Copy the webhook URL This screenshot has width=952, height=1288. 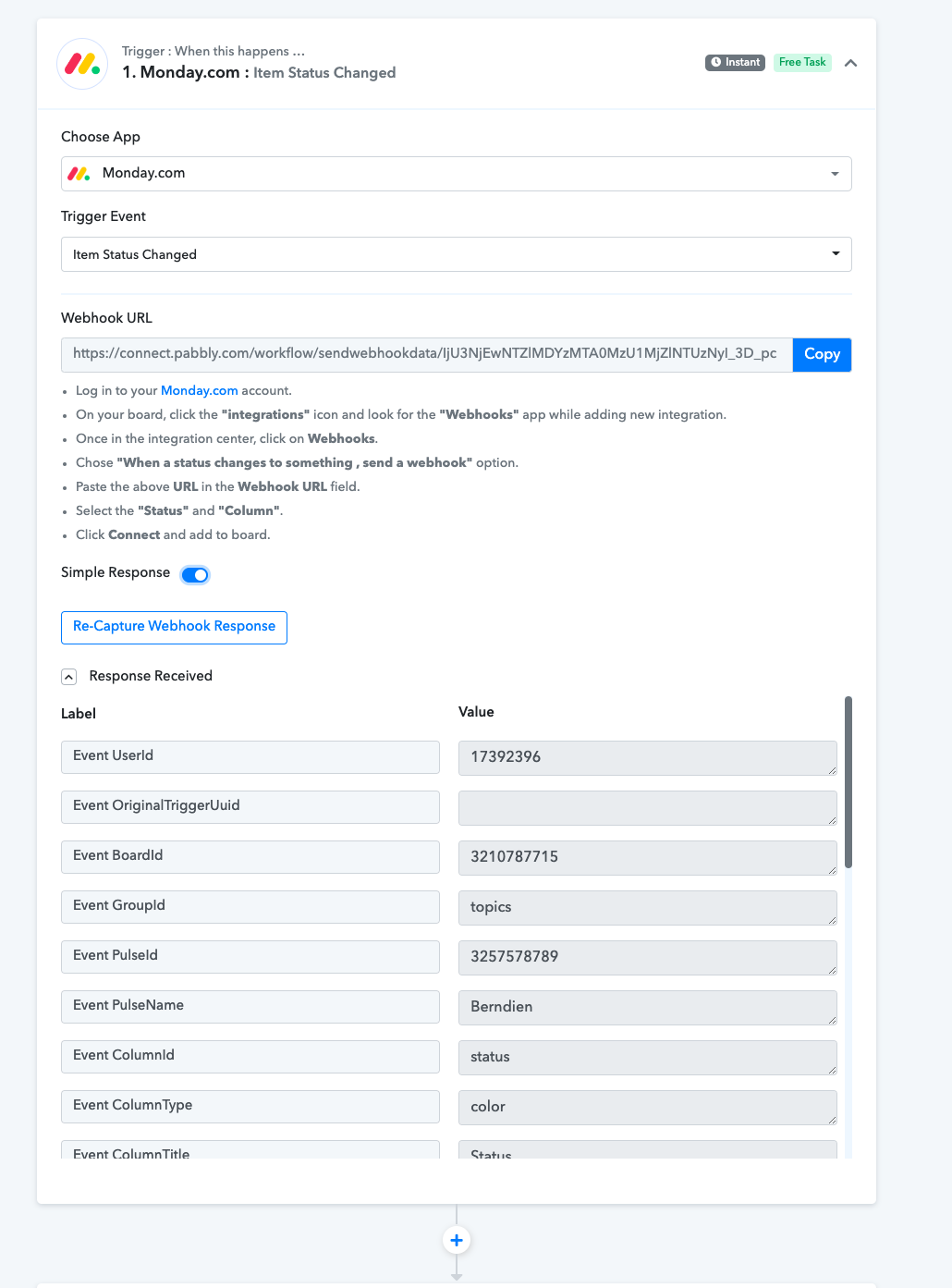[822, 354]
